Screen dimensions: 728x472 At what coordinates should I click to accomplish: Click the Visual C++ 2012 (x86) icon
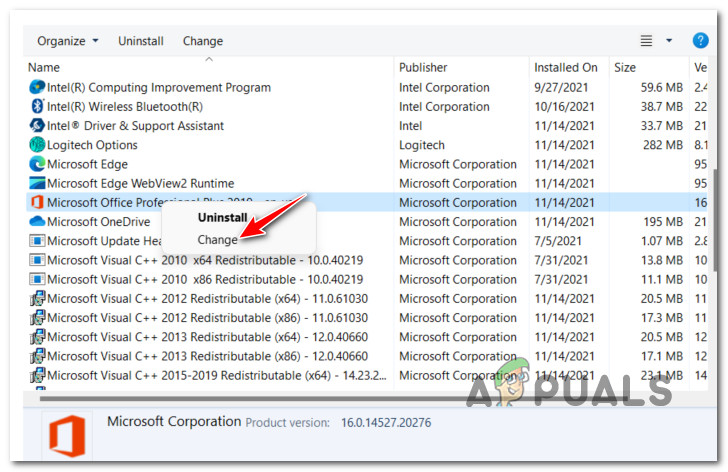click(37, 317)
